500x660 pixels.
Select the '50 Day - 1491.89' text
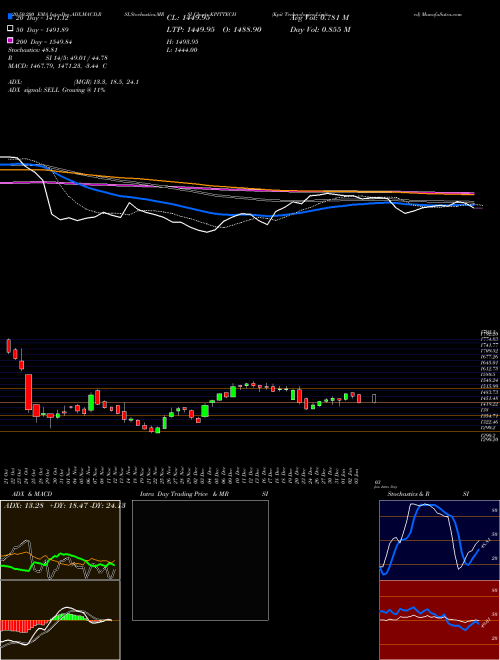pos(42,30)
